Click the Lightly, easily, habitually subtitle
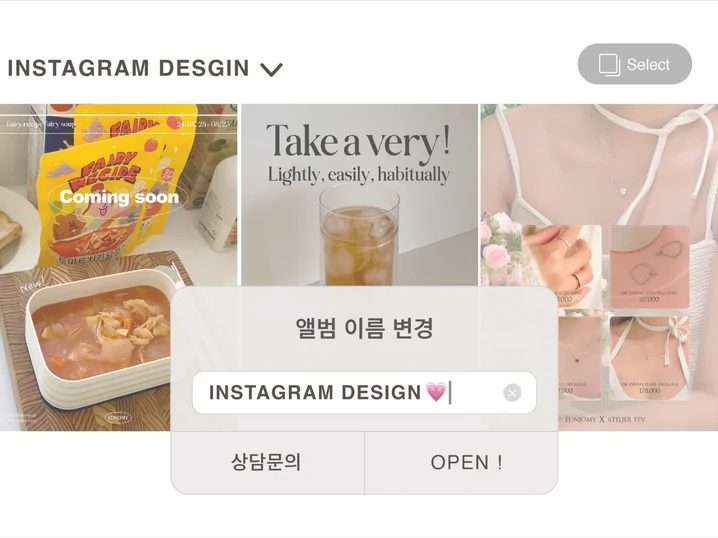 pyautogui.click(x=359, y=175)
